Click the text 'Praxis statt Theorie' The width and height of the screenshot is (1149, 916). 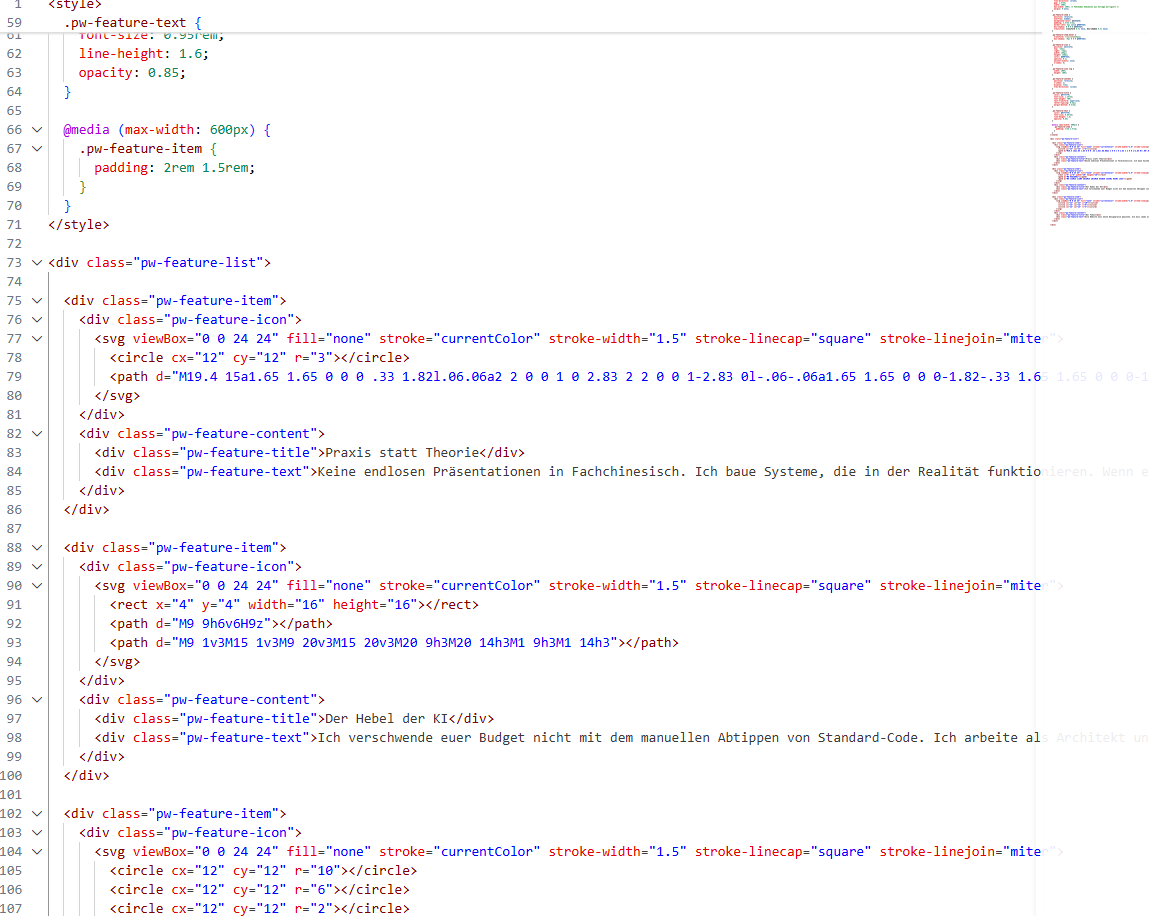[x=402, y=453]
